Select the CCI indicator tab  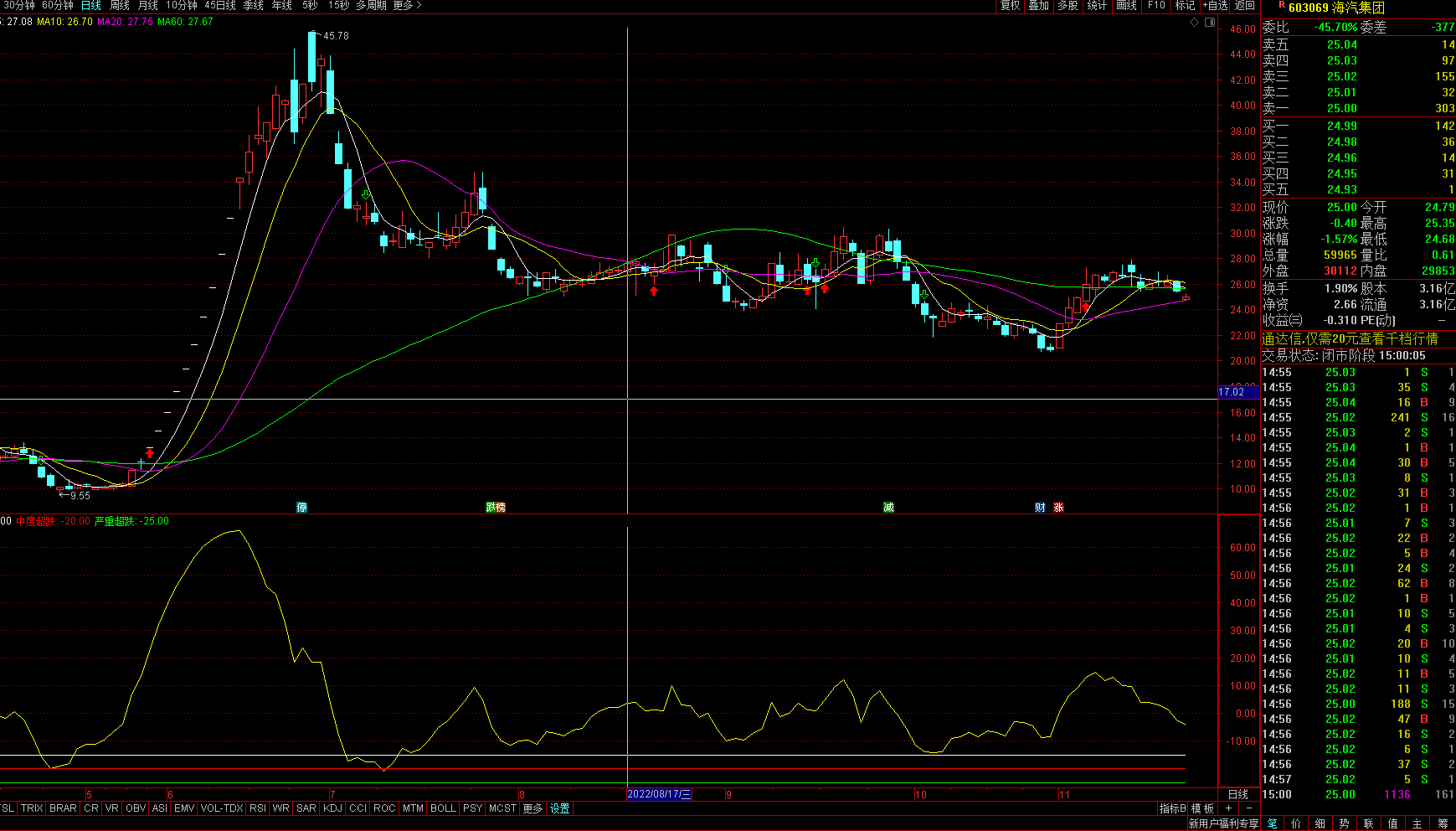click(358, 808)
